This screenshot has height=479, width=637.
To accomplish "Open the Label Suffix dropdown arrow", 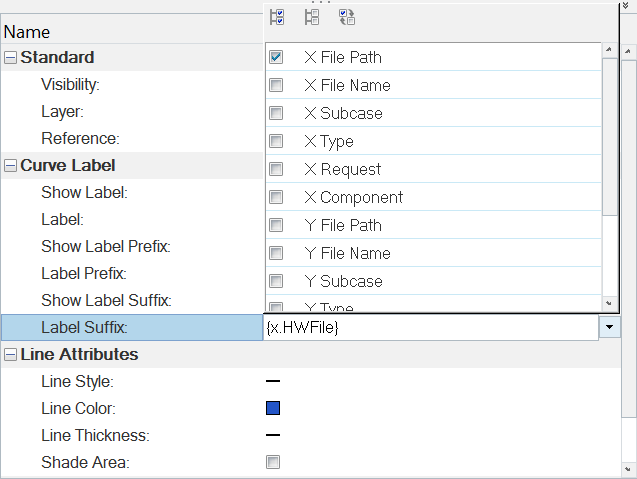I will coord(609,327).
